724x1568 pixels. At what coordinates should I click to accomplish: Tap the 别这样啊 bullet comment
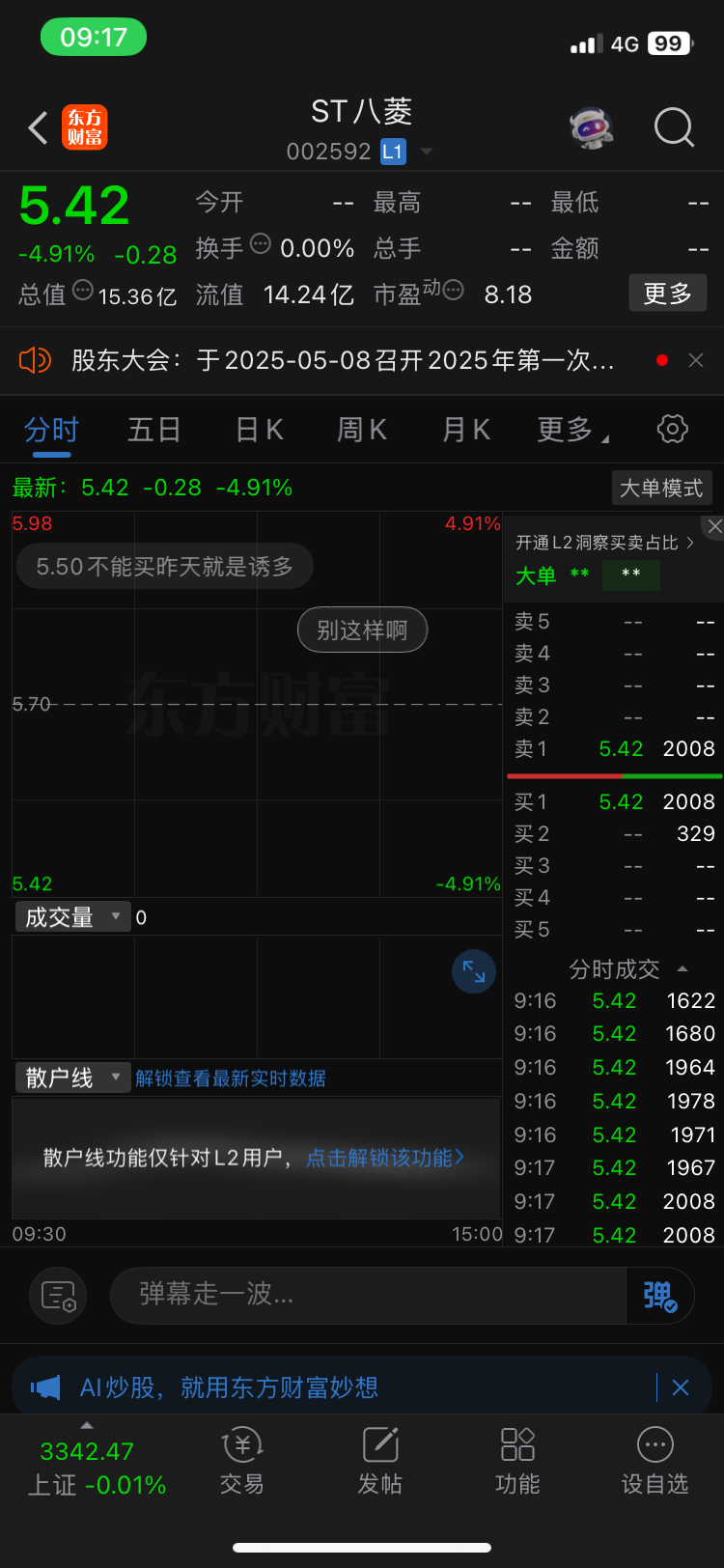362,630
